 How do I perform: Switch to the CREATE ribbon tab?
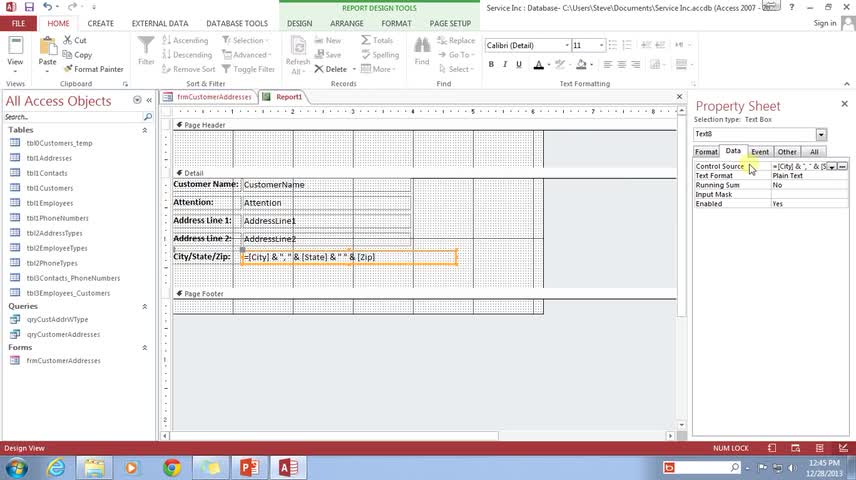click(101, 23)
